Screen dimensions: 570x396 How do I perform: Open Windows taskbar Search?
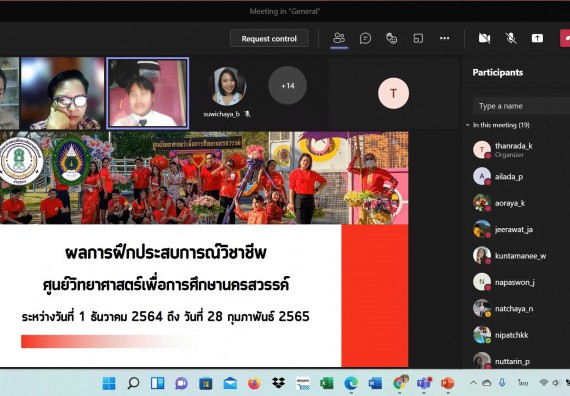tap(133, 383)
